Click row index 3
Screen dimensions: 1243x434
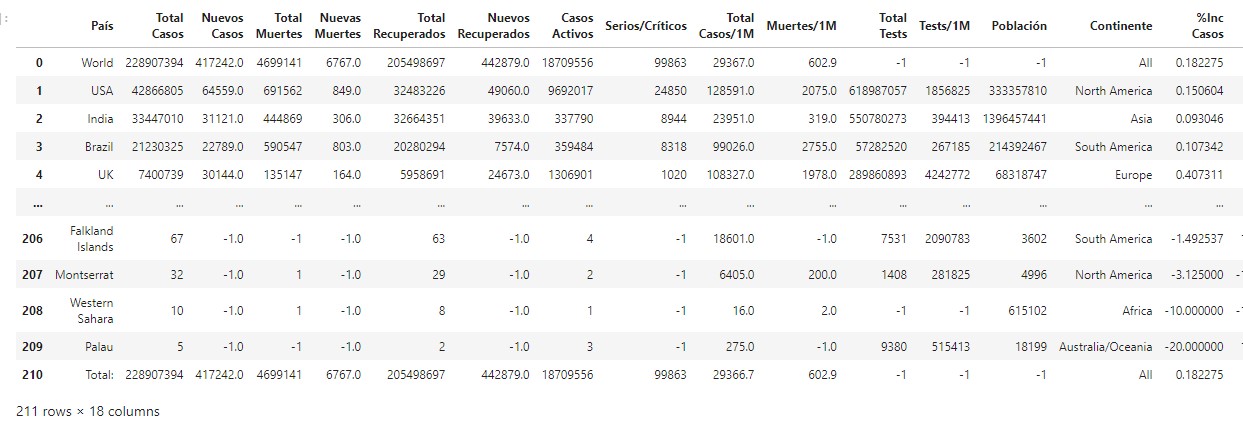[40, 147]
